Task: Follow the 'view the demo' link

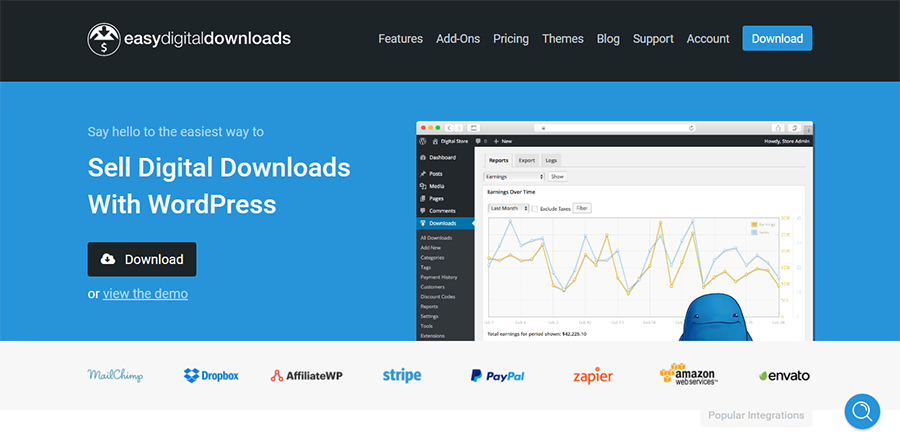Action: click(145, 293)
